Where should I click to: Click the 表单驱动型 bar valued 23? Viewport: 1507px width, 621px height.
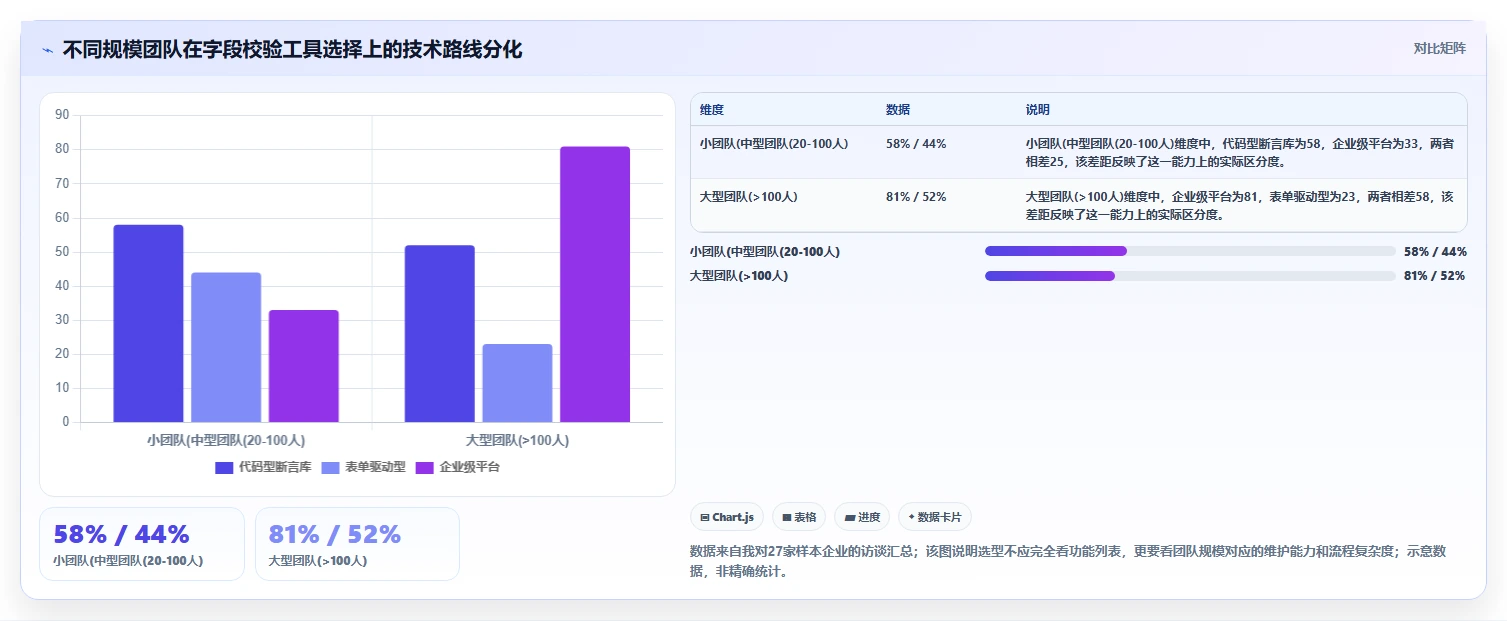pyautogui.click(x=517, y=383)
